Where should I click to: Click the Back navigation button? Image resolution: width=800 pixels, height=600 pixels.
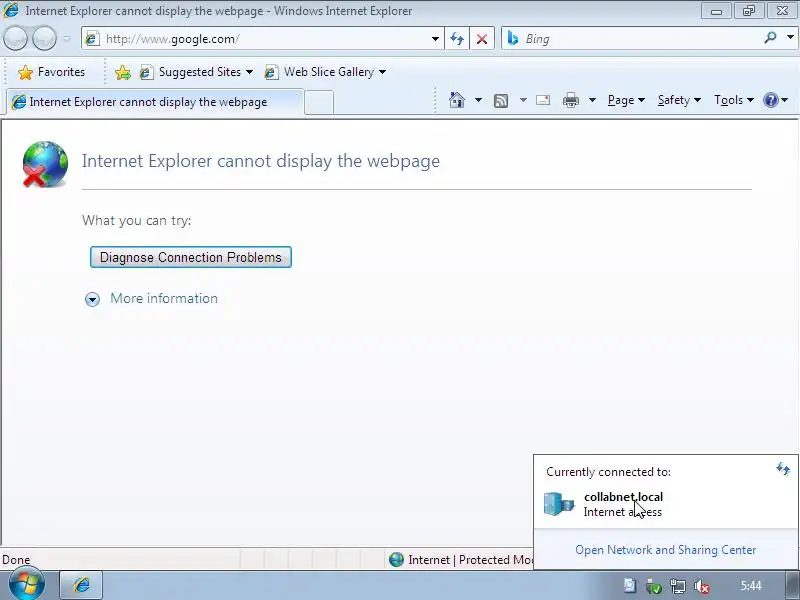[x=15, y=39]
